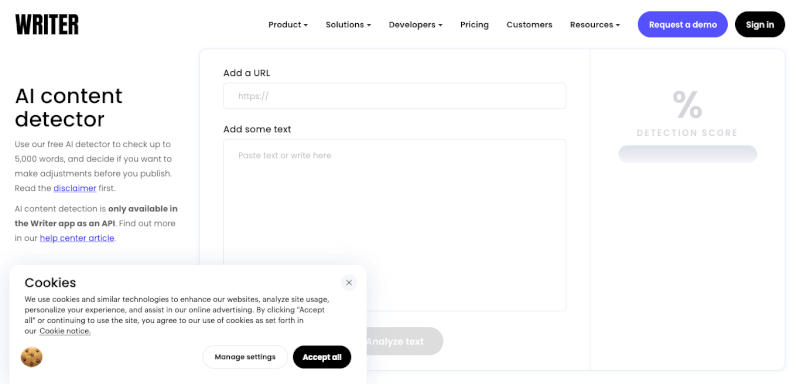Viewport: 800px width, 384px height.
Task: Click the cookie icon
Action: [x=32, y=357]
